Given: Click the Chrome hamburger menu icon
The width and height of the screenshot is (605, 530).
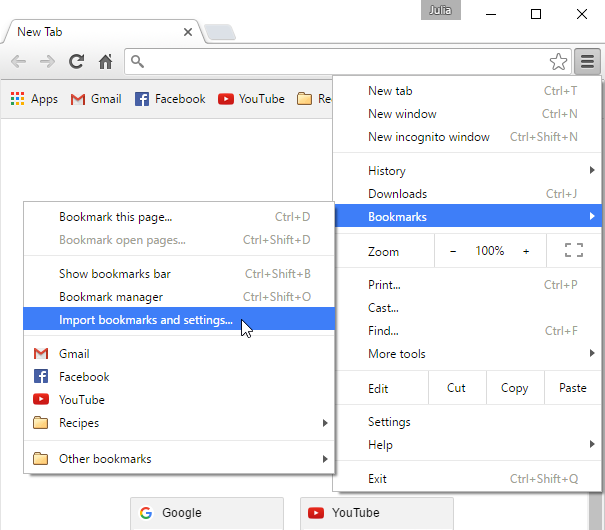Looking at the screenshot, I should click(x=587, y=62).
